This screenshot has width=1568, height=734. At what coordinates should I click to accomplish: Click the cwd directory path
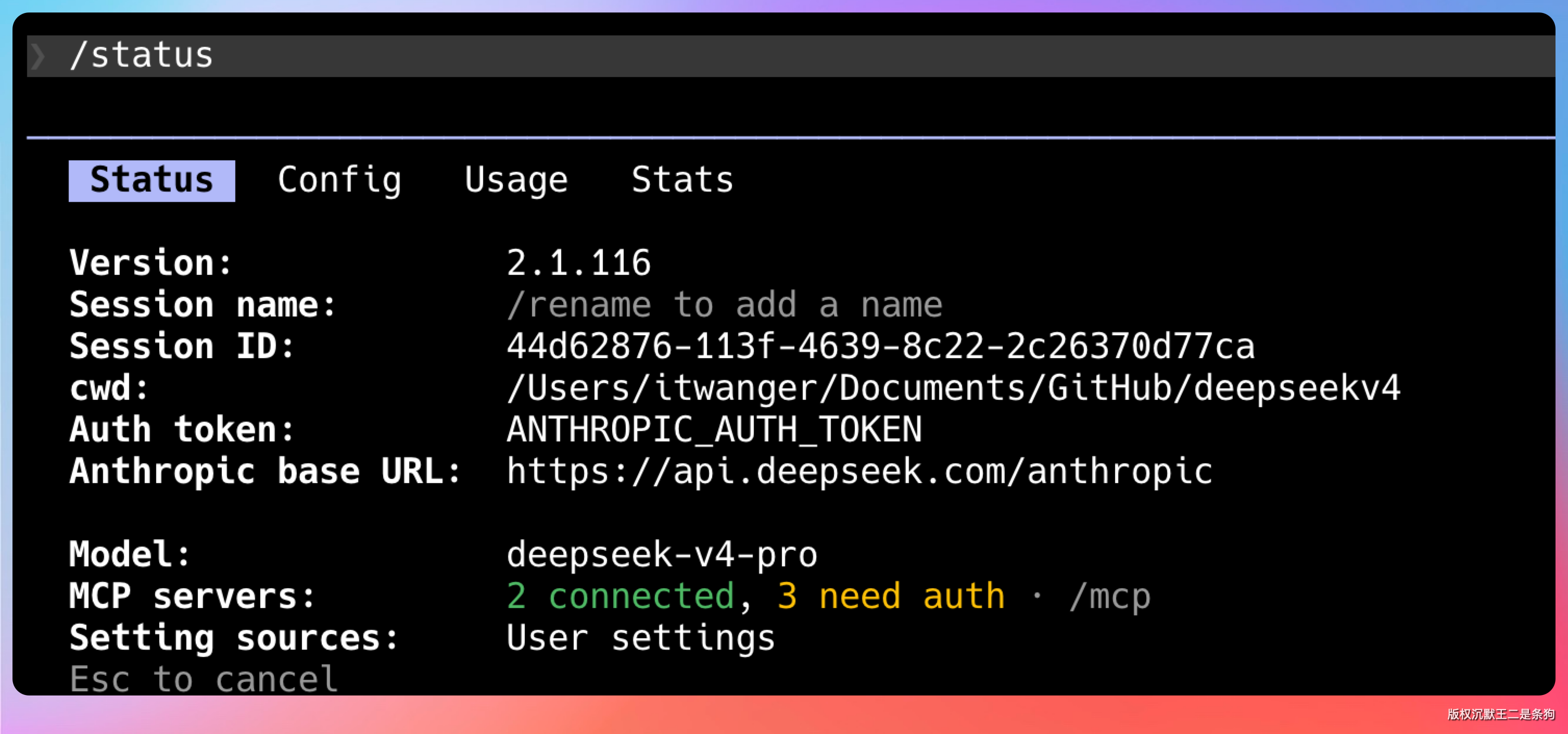tap(953, 388)
